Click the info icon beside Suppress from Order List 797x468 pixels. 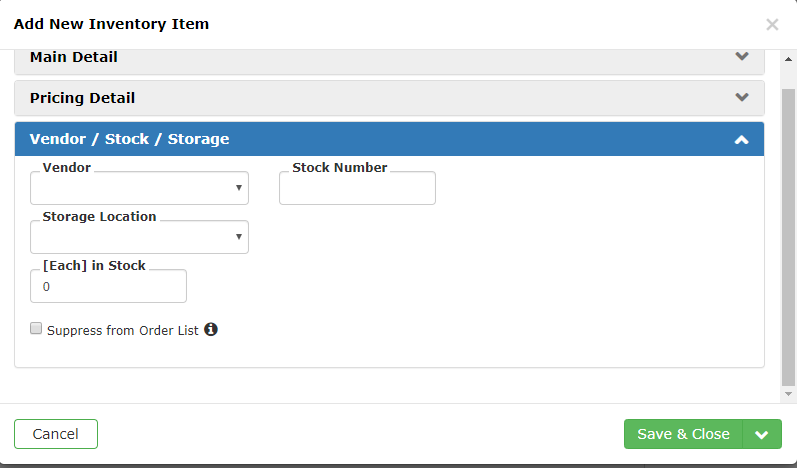pyautogui.click(x=211, y=329)
